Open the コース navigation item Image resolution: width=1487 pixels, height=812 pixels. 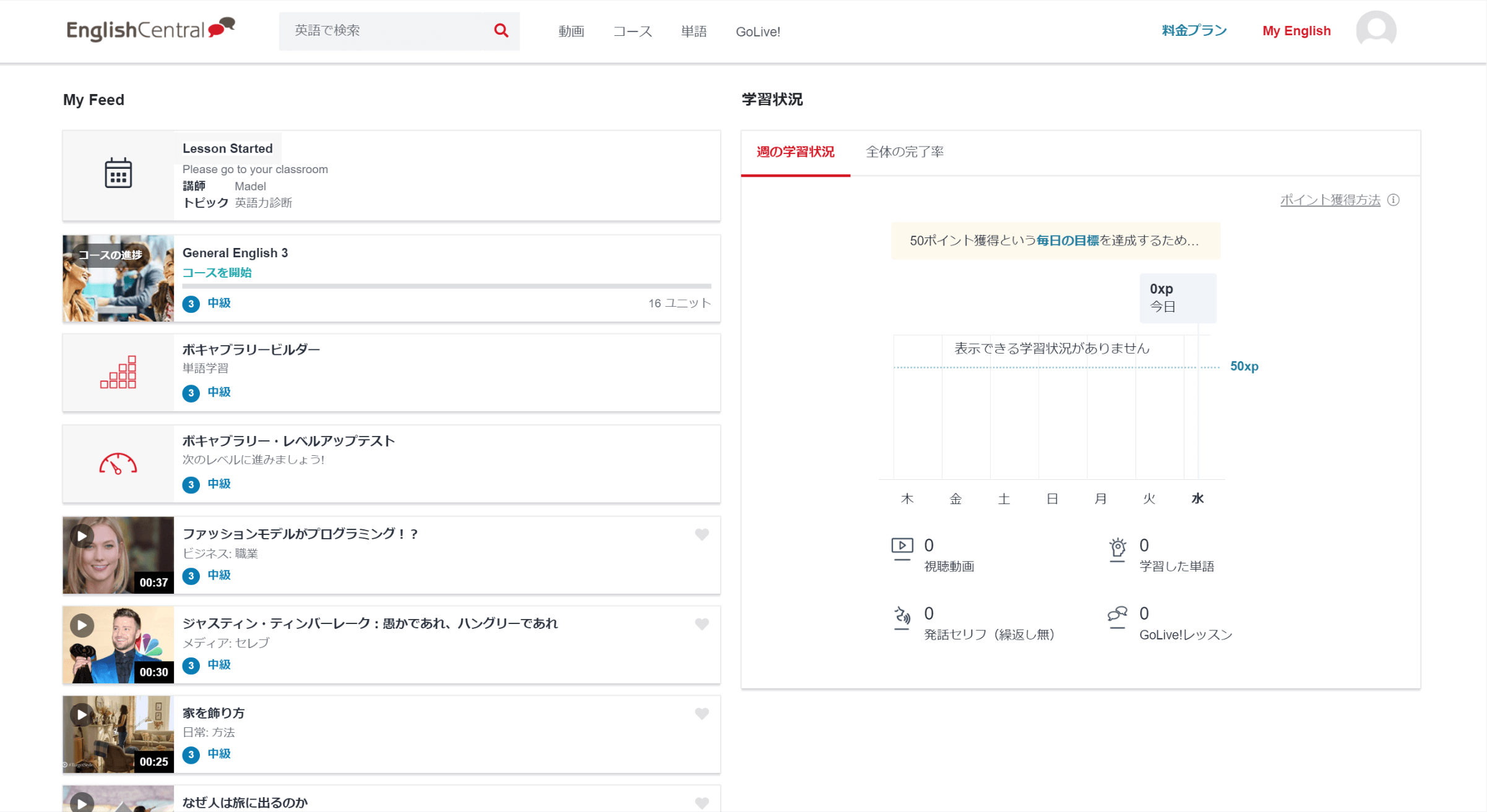pyautogui.click(x=632, y=32)
